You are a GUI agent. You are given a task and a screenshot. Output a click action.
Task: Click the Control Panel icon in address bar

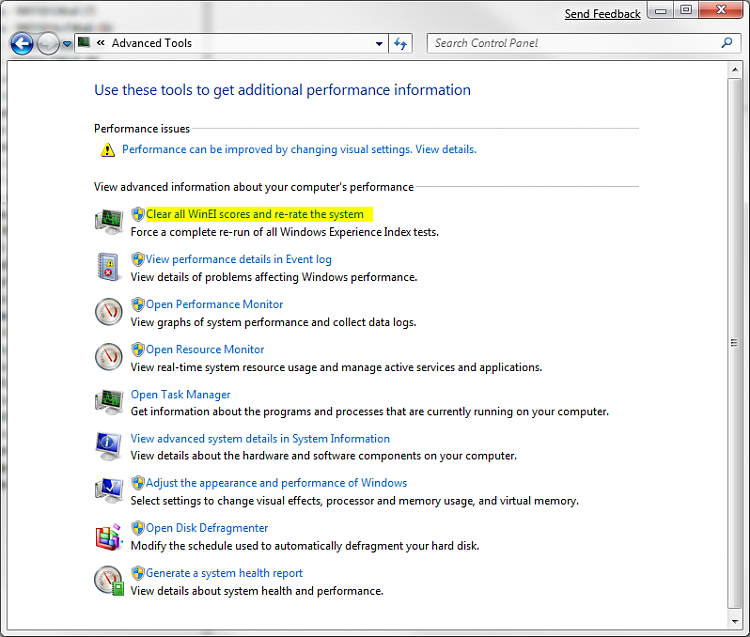[84, 43]
